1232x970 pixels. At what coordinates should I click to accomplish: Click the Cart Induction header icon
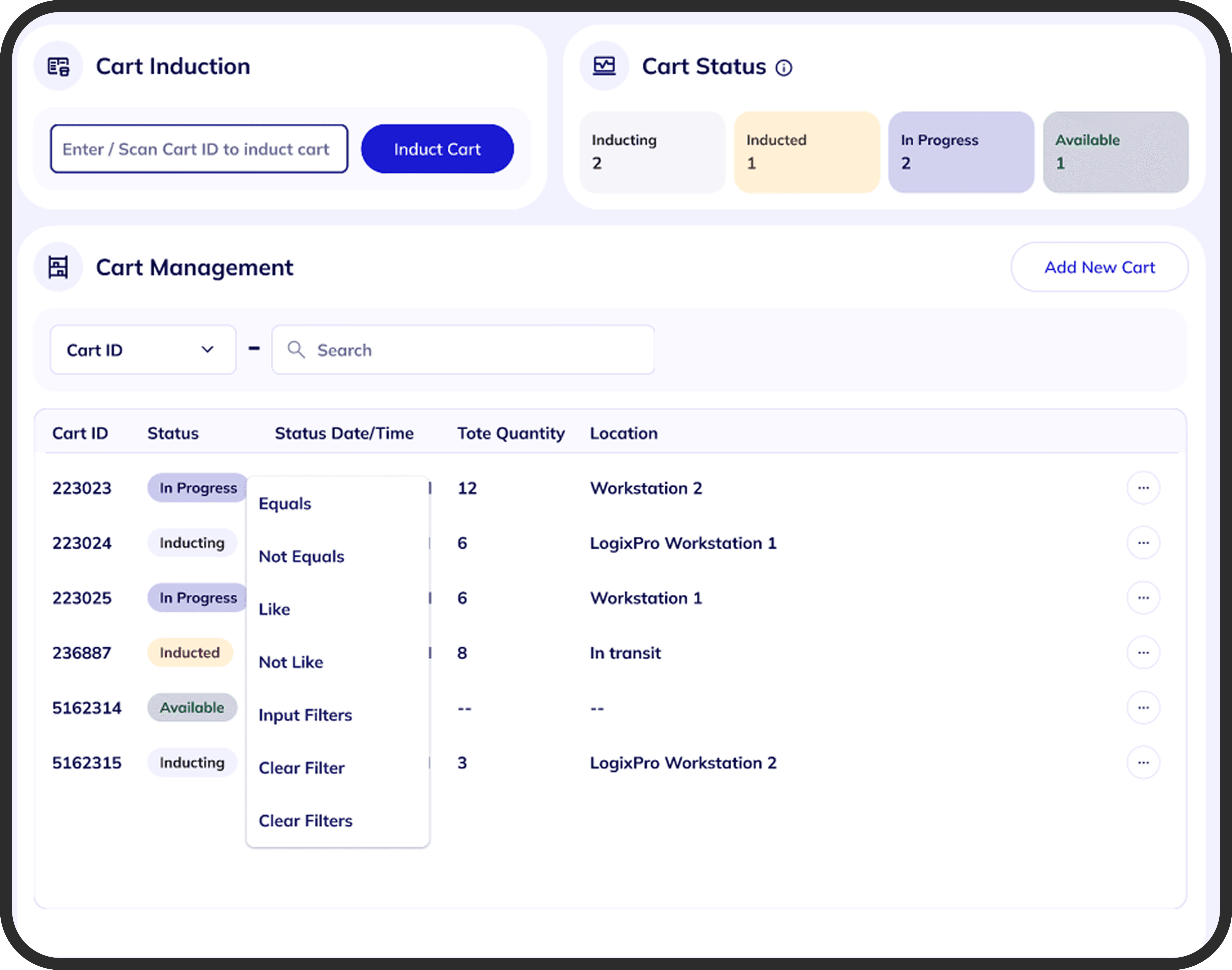tap(59, 67)
